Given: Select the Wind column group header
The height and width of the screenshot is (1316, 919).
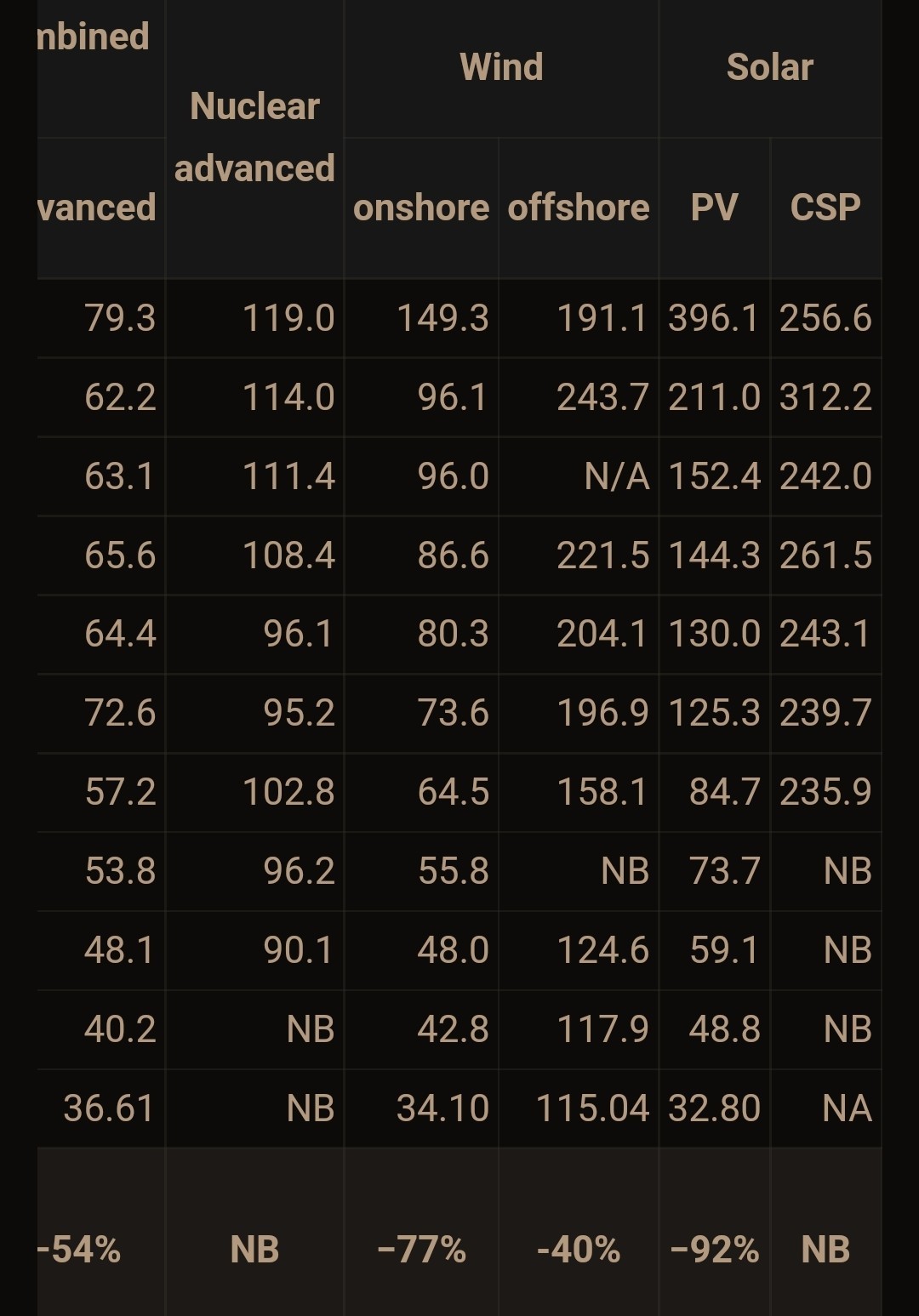Looking at the screenshot, I should (501, 67).
